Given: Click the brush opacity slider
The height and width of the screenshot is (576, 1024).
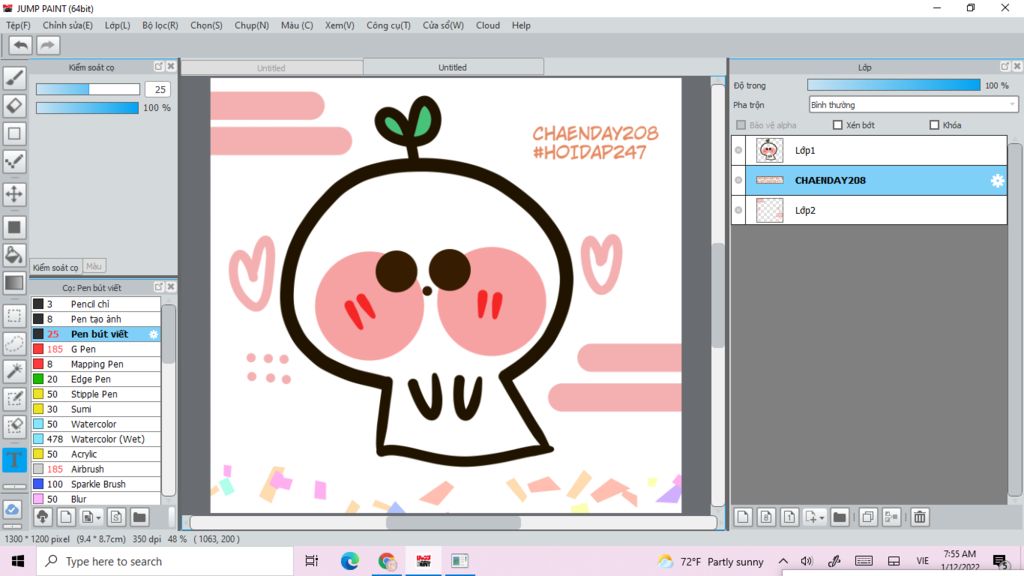Looking at the screenshot, I should click(88, 108).
